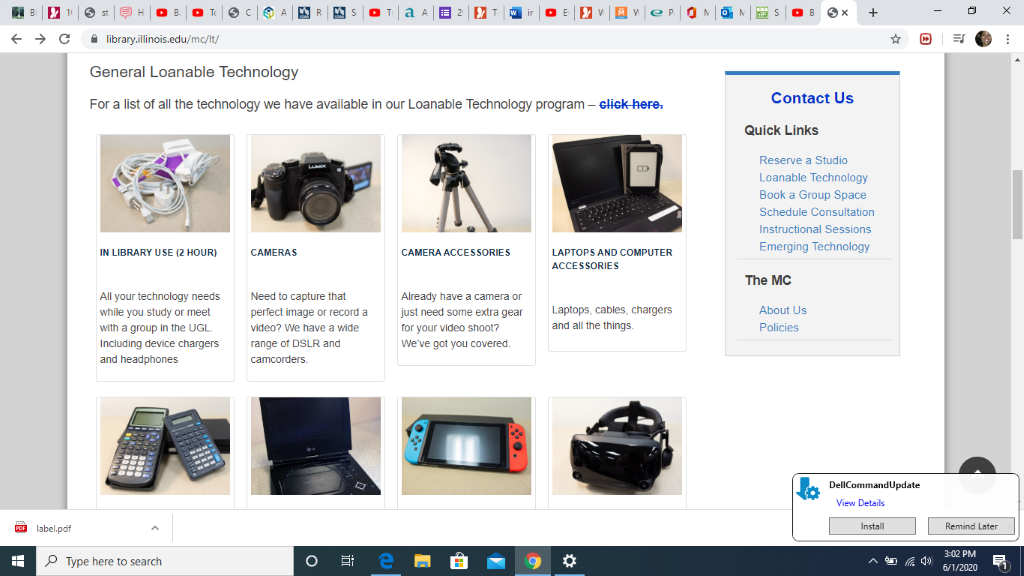This screenshot has width=1024, height=576.
Task: View site info via padlock icon
Action: point(94,39)
